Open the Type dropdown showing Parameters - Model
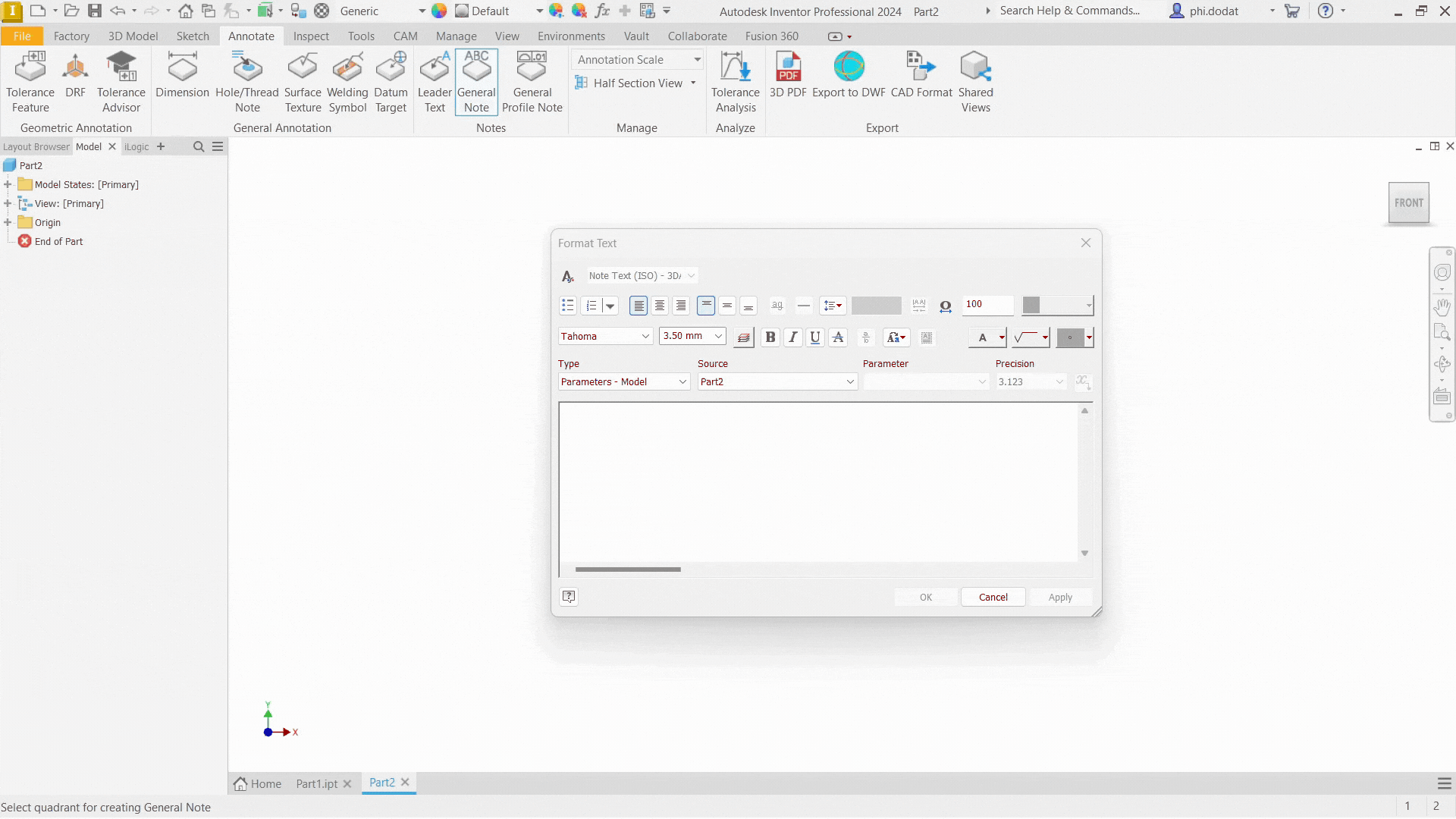Viewport: 1456px width, 819px height. [x=623, y=382]
